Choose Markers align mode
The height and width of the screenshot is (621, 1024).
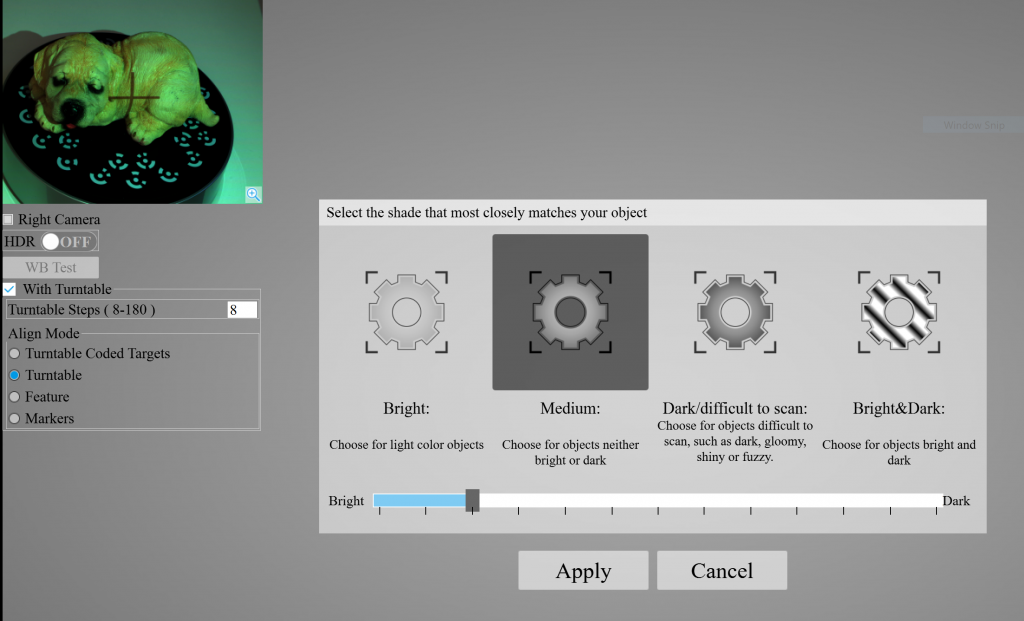[14, 419]
